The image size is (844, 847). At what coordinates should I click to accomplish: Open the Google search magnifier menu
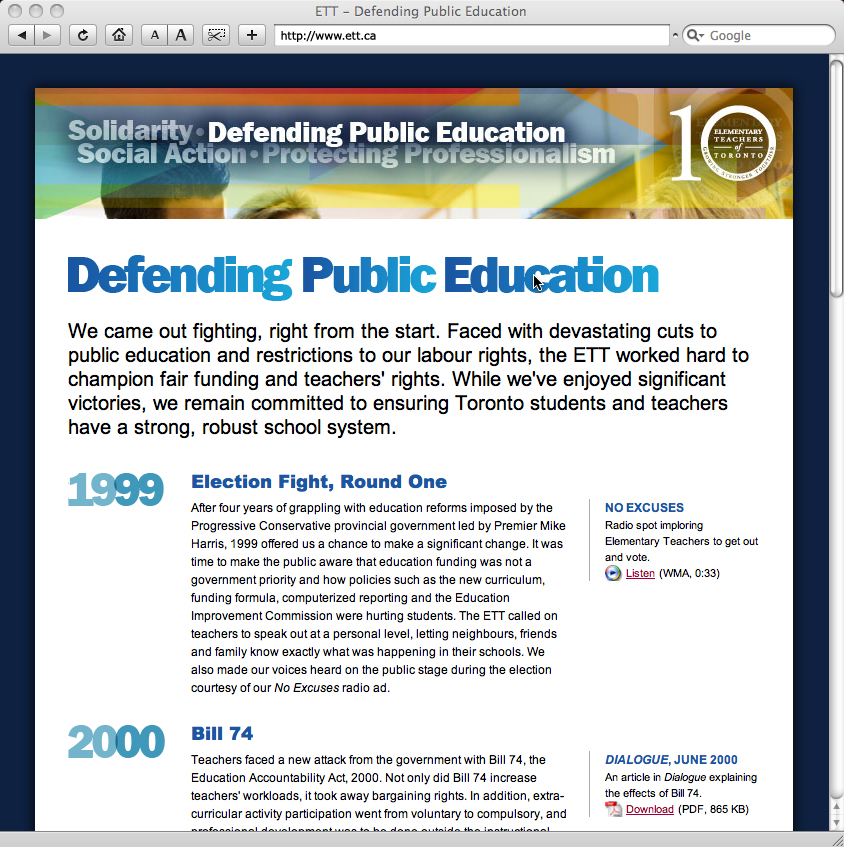coord(695,36)
